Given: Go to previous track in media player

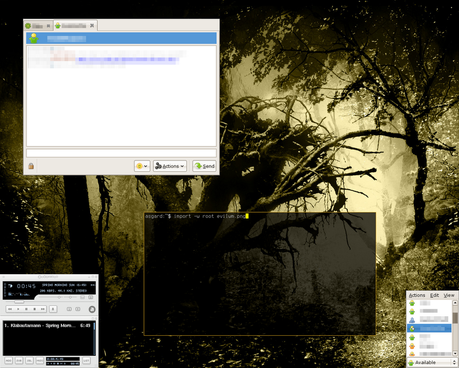Looking at the screenshot, I should [10, 309].
